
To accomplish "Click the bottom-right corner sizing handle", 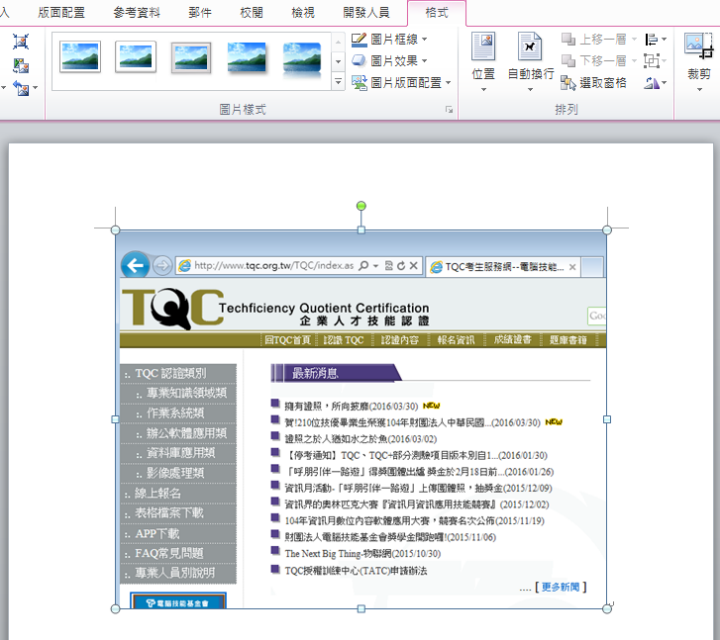I will [x=607, y=609].
